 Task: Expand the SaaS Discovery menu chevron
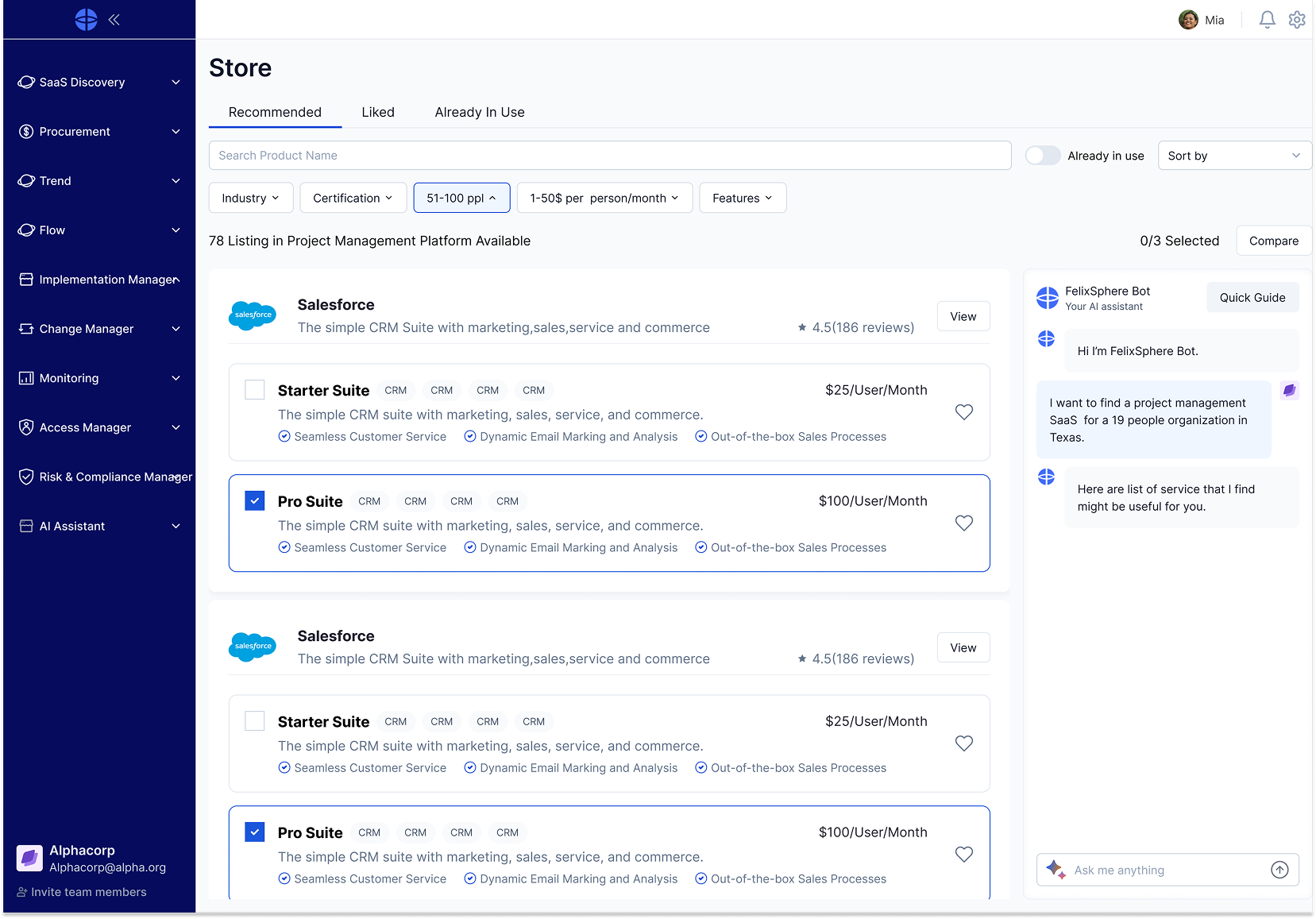tap(176, 83)
